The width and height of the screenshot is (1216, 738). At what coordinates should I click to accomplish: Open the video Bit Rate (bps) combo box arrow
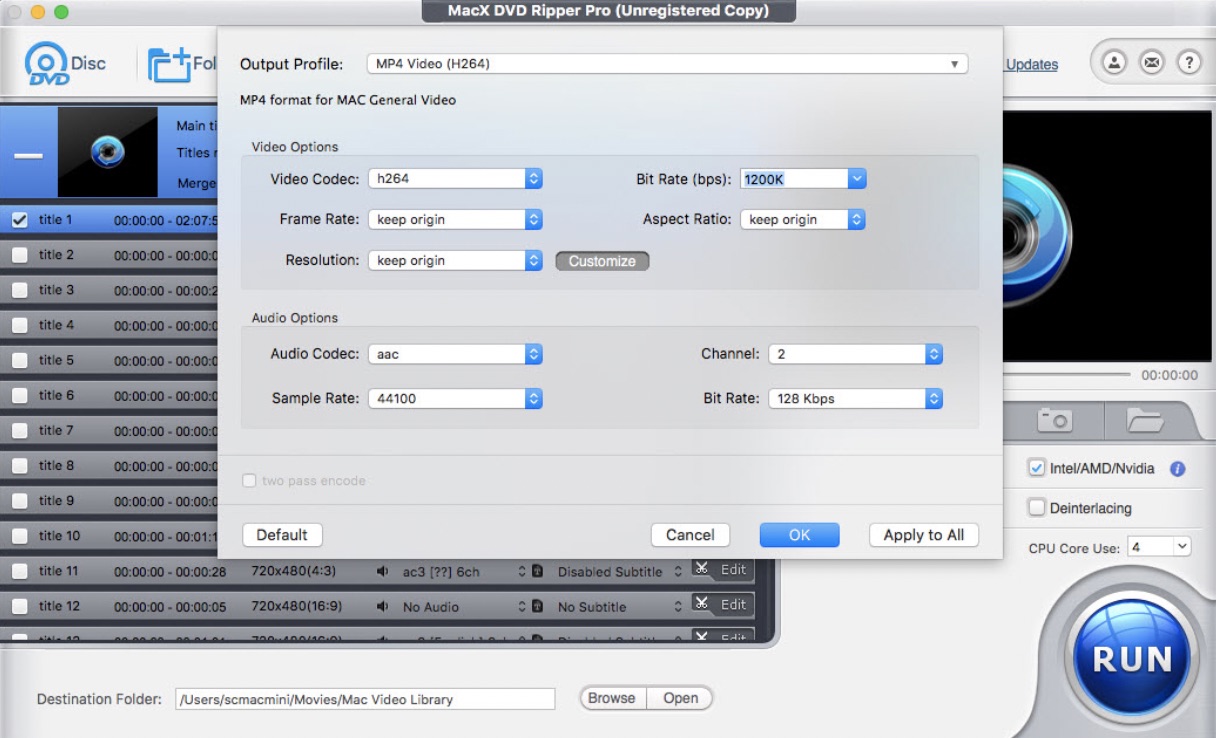click(857, 179)
